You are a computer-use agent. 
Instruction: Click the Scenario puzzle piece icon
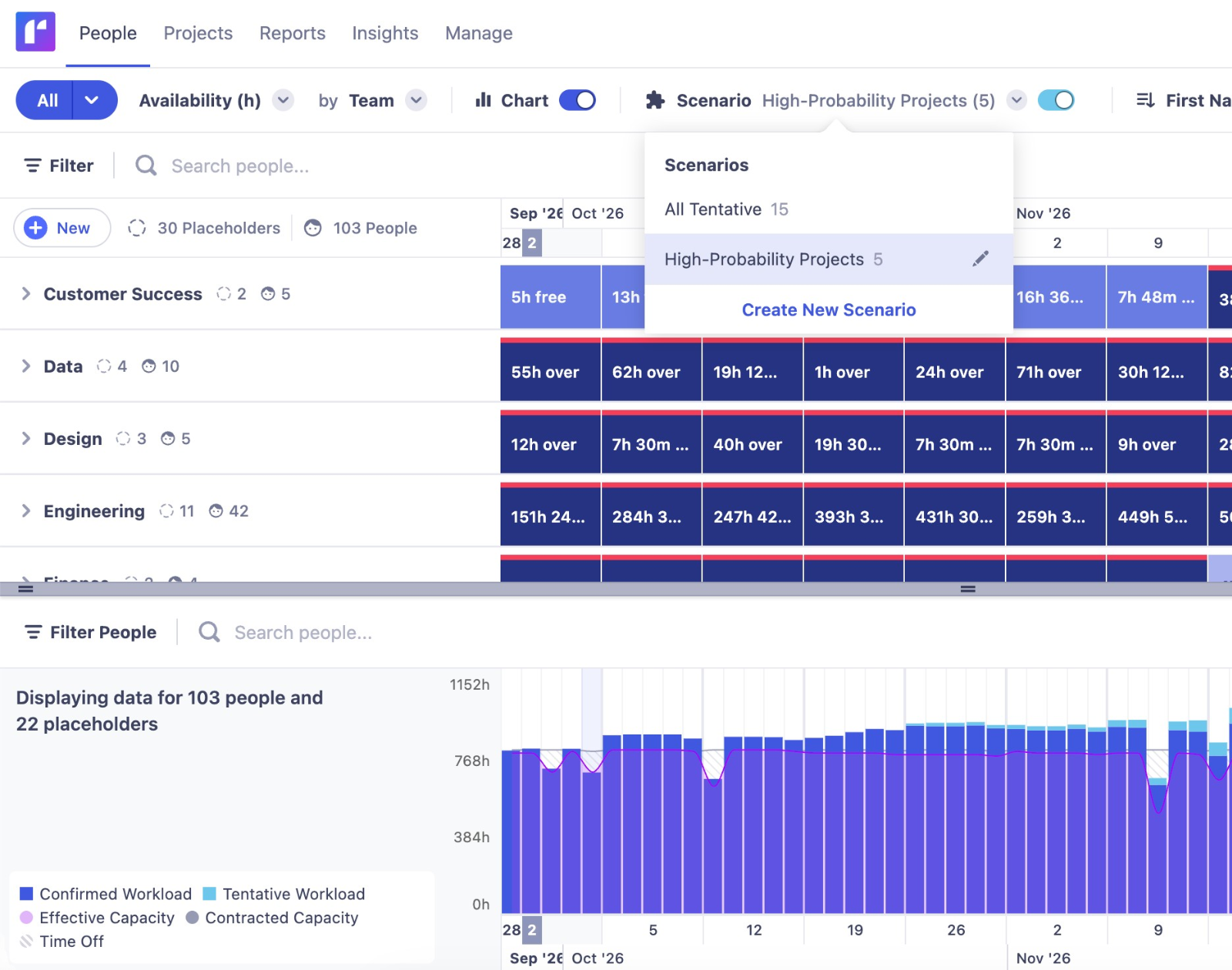[655, 100]
